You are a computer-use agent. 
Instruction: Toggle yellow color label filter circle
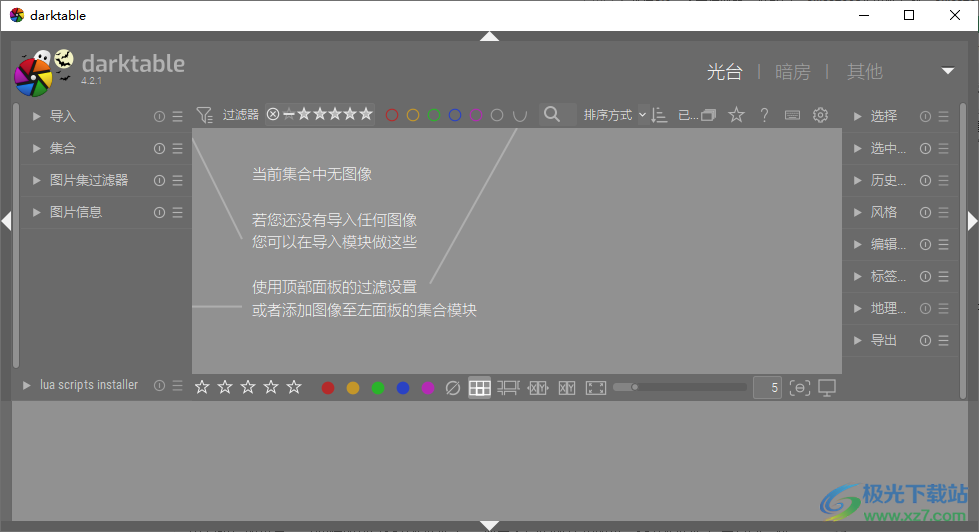click(x=413, y=115)
